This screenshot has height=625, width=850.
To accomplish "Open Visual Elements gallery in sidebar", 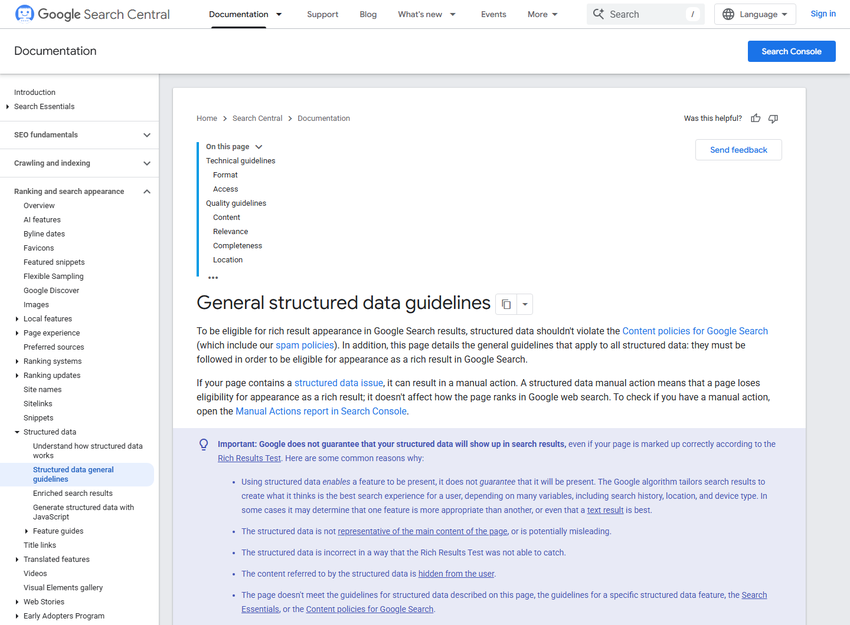I will pyautogui.click(x=63, y=588).
